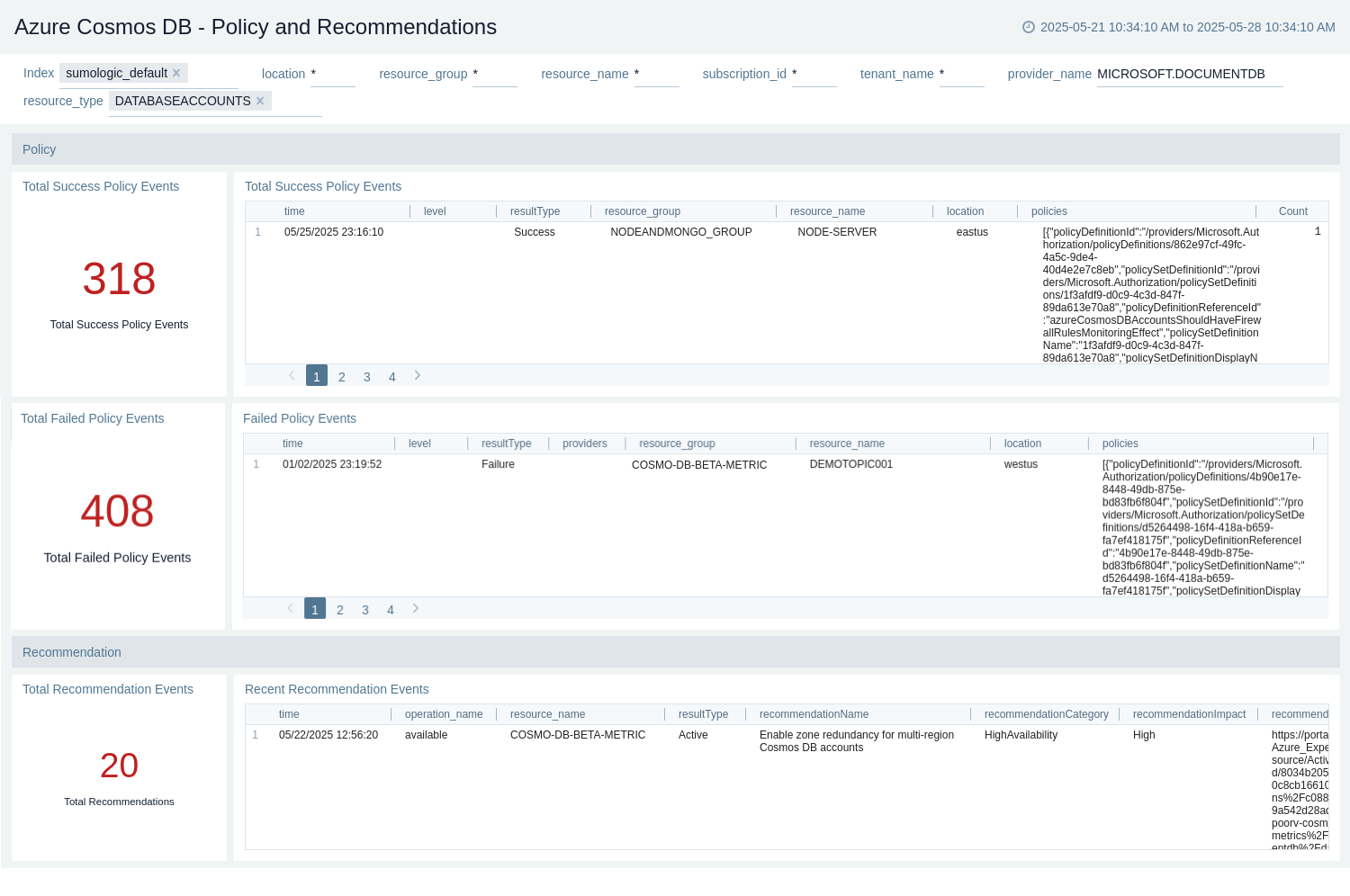
Task: Select page 1 of Failed Policy Events table
Action: [x=315, y=609]
